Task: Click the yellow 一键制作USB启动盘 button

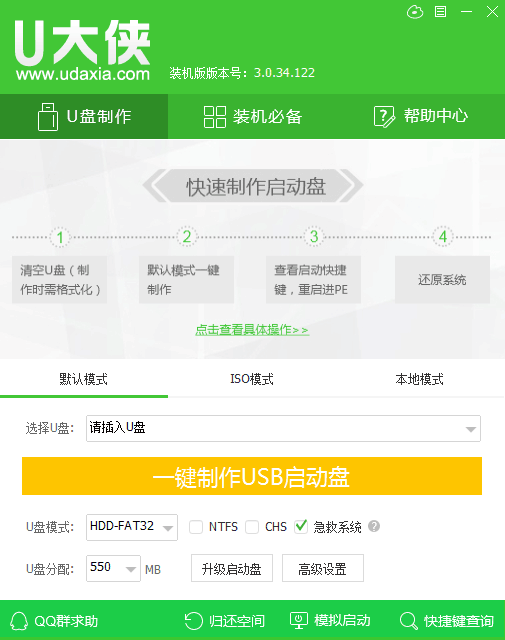Action: point(252,476)
